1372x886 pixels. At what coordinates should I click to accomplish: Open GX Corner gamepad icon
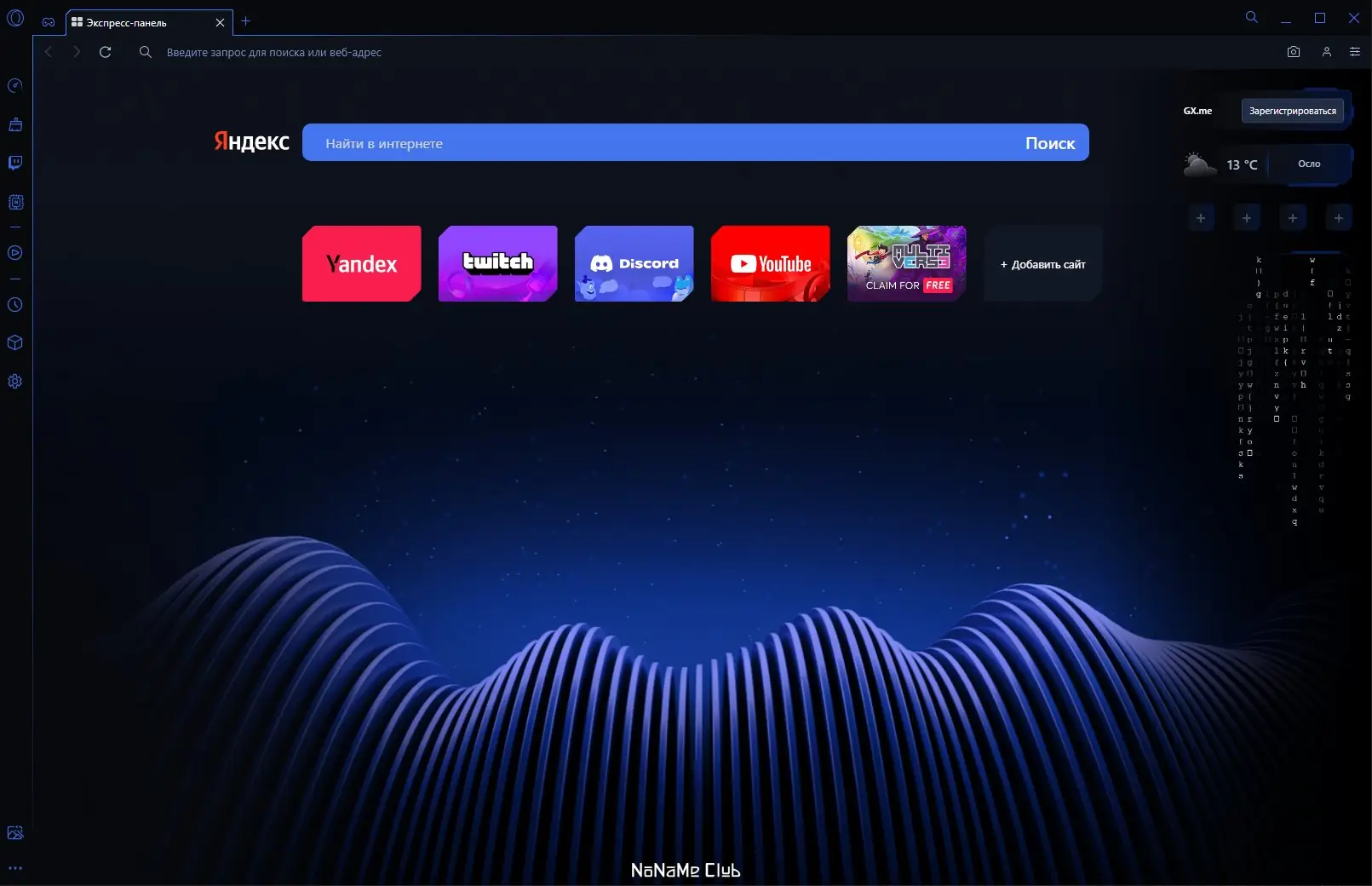click(x=49, y=22)
